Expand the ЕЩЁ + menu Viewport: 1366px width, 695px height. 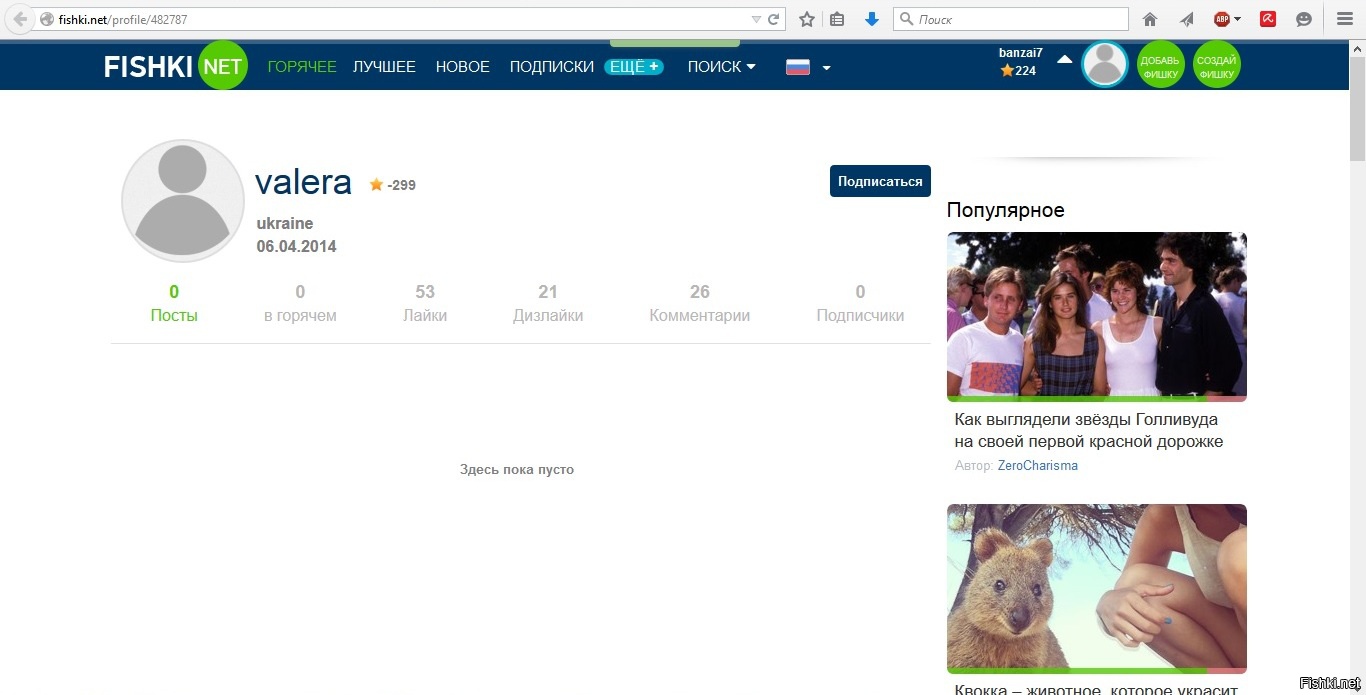634,67
